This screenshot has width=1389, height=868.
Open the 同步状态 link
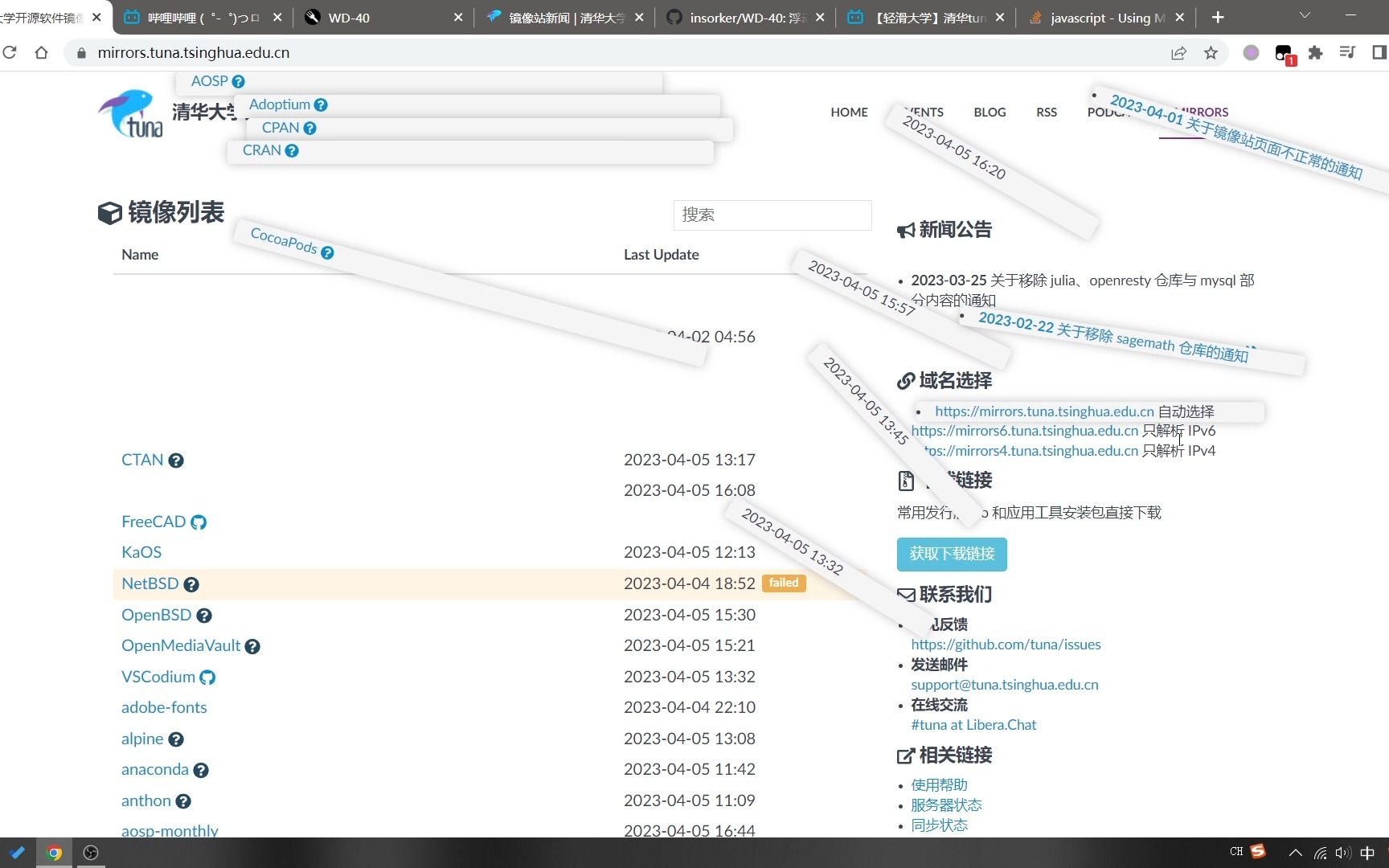[939, 825]
